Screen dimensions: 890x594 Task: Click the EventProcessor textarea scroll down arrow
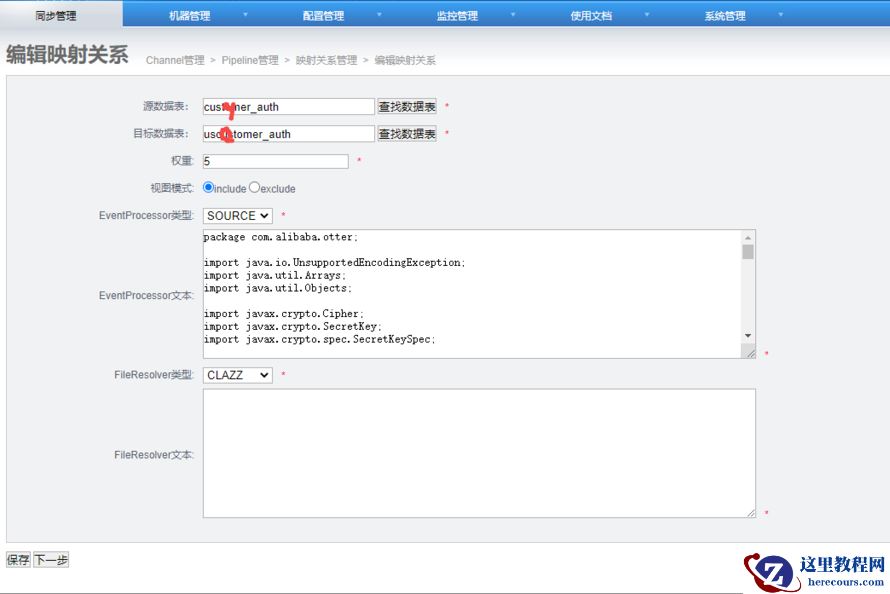pos(748,336)
